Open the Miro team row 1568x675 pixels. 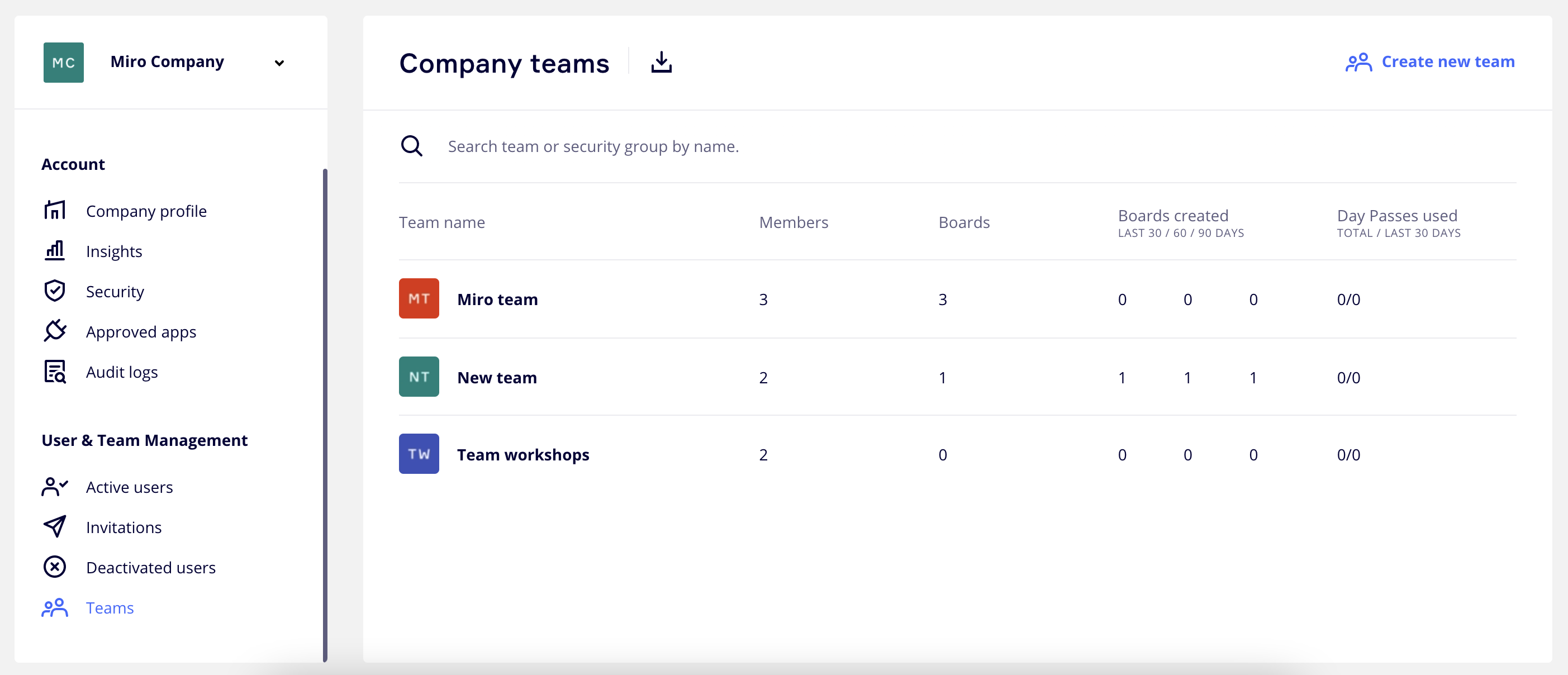coord(497,299)
